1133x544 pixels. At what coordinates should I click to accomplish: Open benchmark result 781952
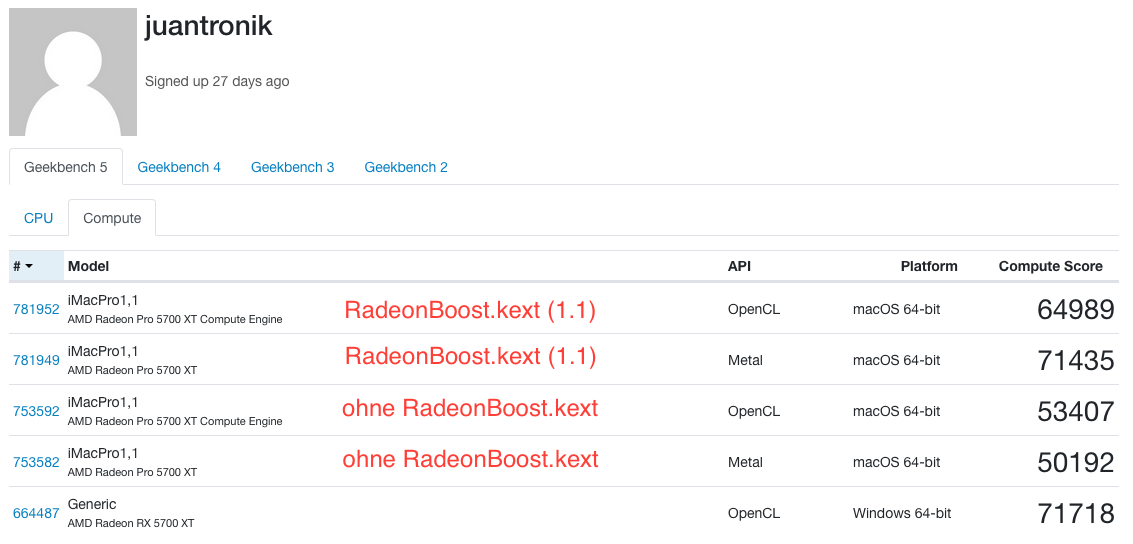click(36, 310)
